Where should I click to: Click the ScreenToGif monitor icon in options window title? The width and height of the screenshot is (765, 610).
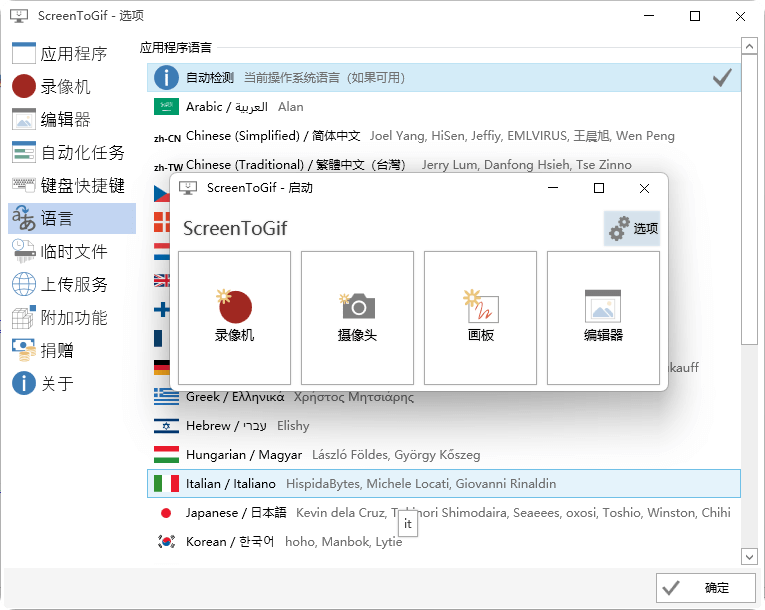(x=19, y=16)
